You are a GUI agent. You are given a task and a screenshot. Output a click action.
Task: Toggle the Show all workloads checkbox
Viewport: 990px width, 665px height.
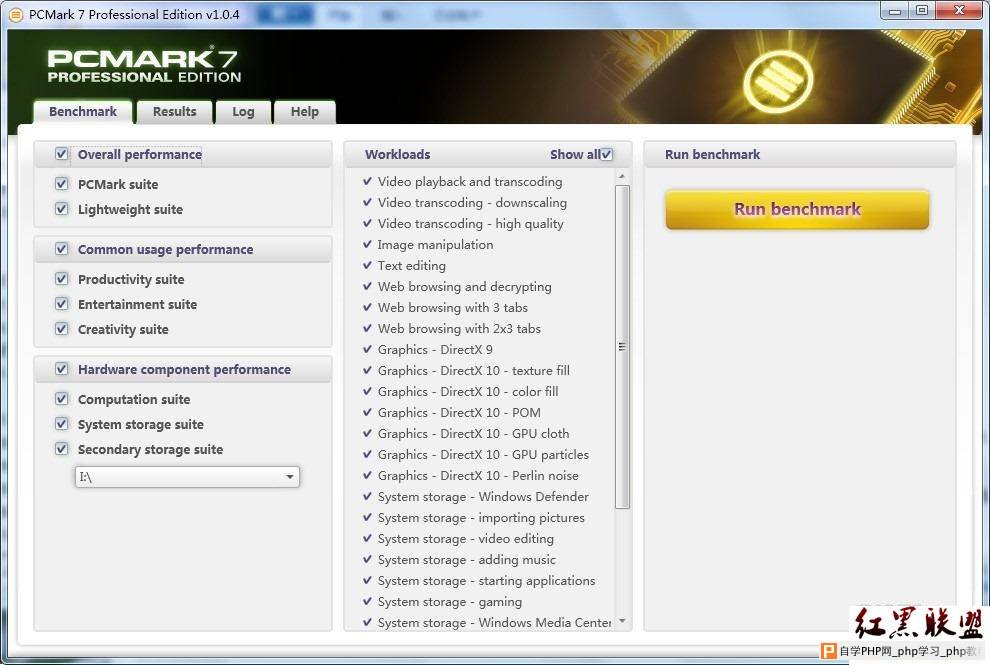(x=606, y=154)
